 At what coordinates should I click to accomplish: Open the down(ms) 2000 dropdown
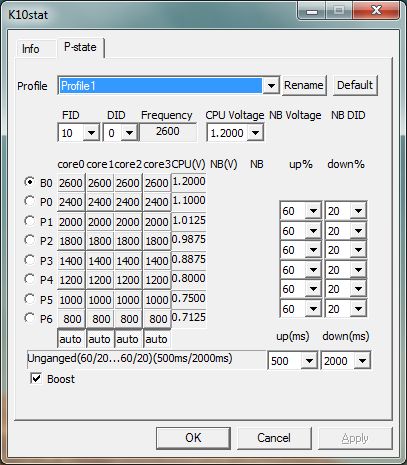point(362,360)
